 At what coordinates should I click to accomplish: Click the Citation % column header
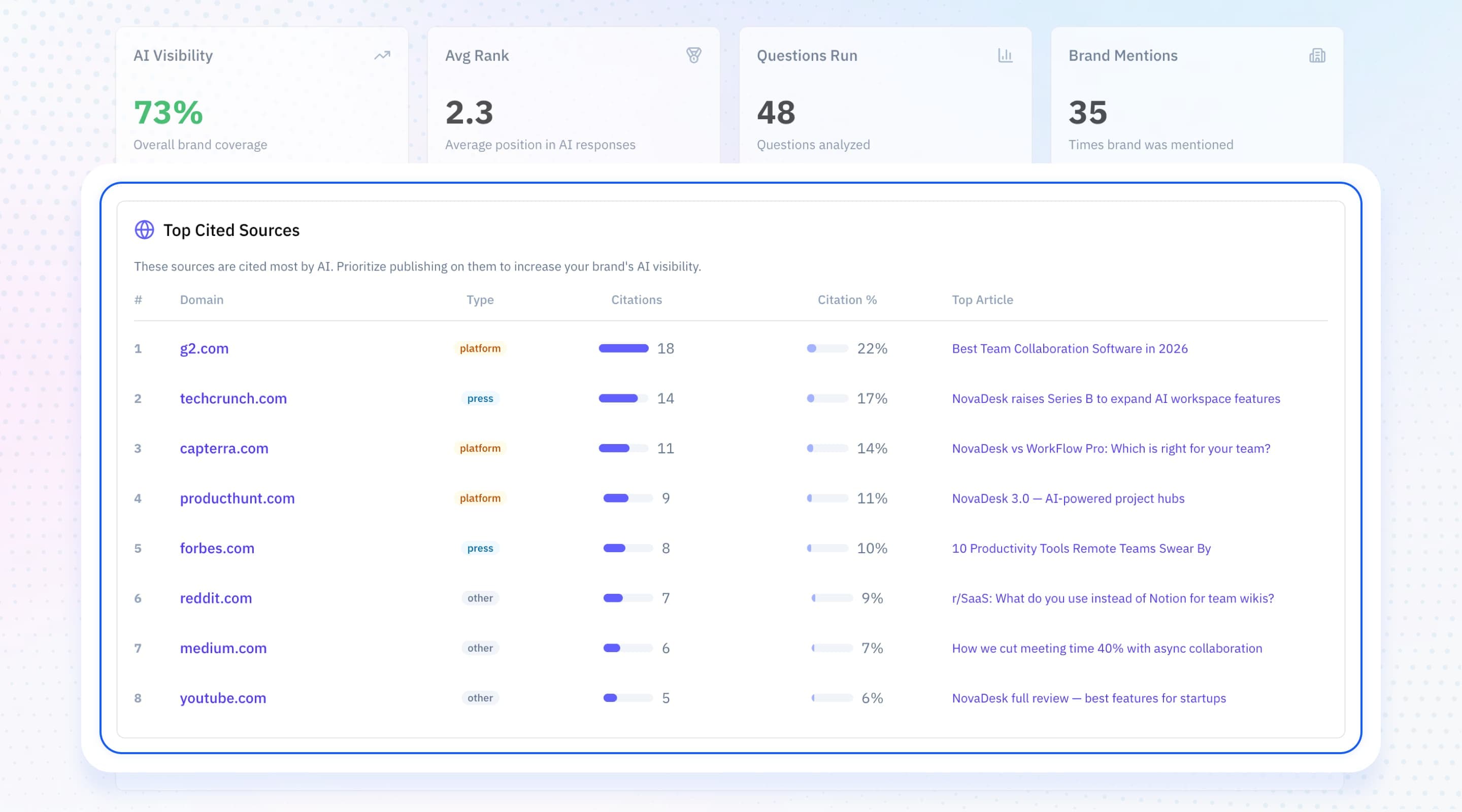coord(847,299)
